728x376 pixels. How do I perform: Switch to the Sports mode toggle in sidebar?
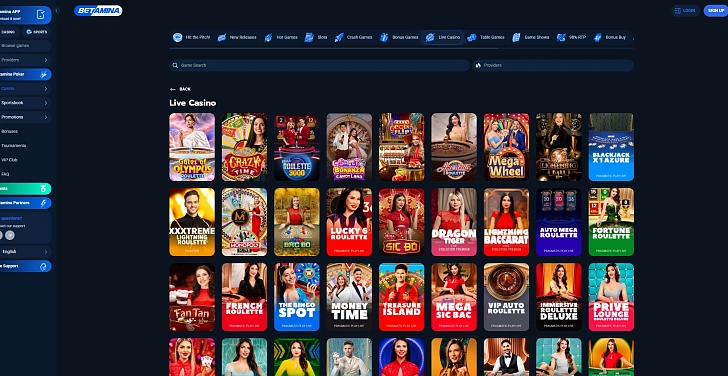(37, 32)
